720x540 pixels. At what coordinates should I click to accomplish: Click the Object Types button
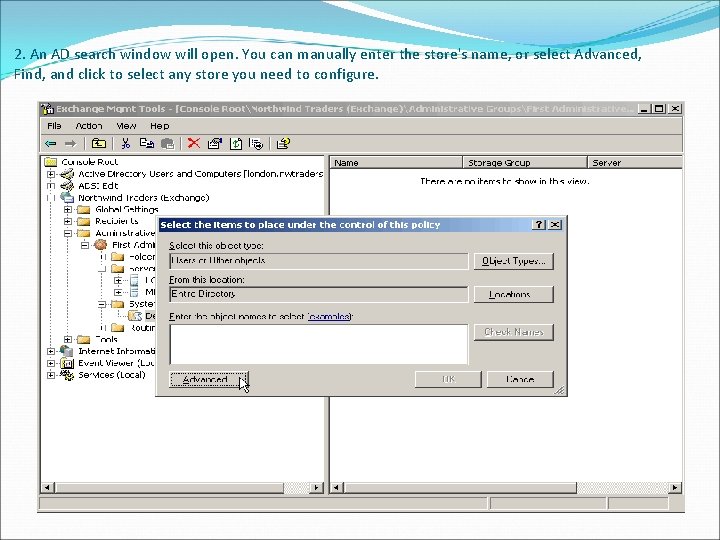pyautogui.click(x=513, y=261)
